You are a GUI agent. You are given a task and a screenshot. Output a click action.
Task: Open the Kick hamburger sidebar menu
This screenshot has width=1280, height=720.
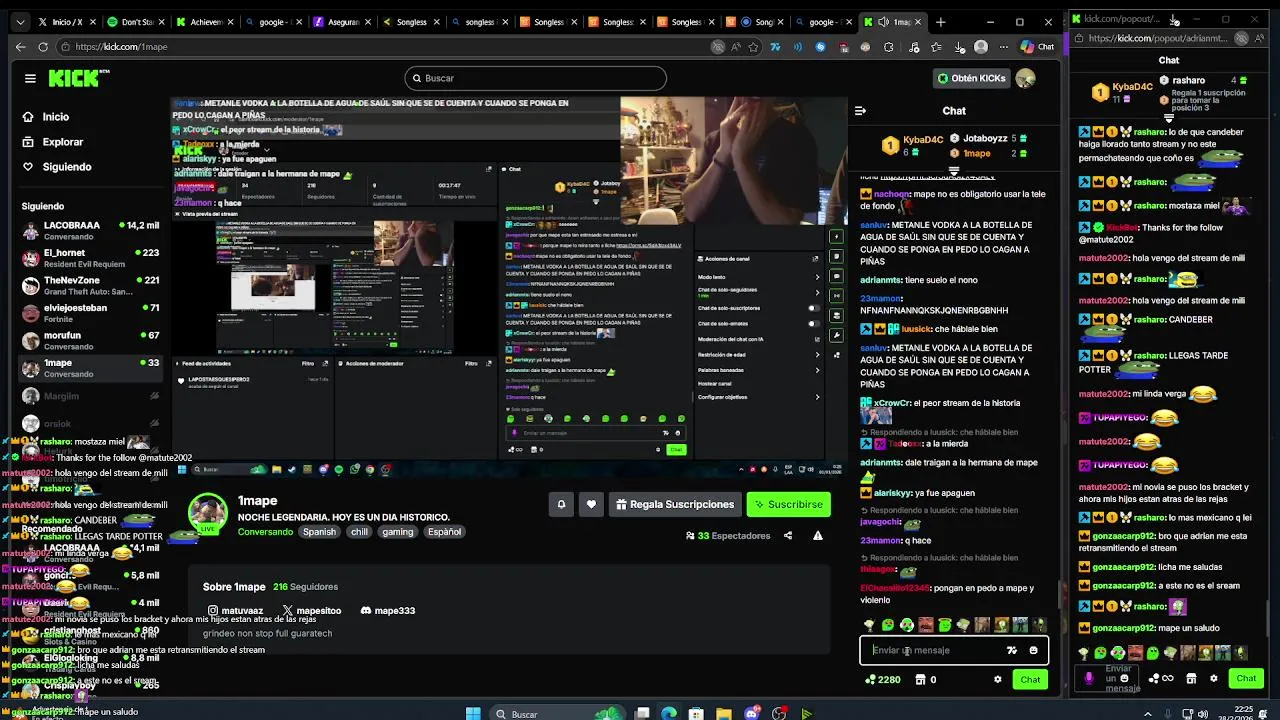[x=30, y=78]
